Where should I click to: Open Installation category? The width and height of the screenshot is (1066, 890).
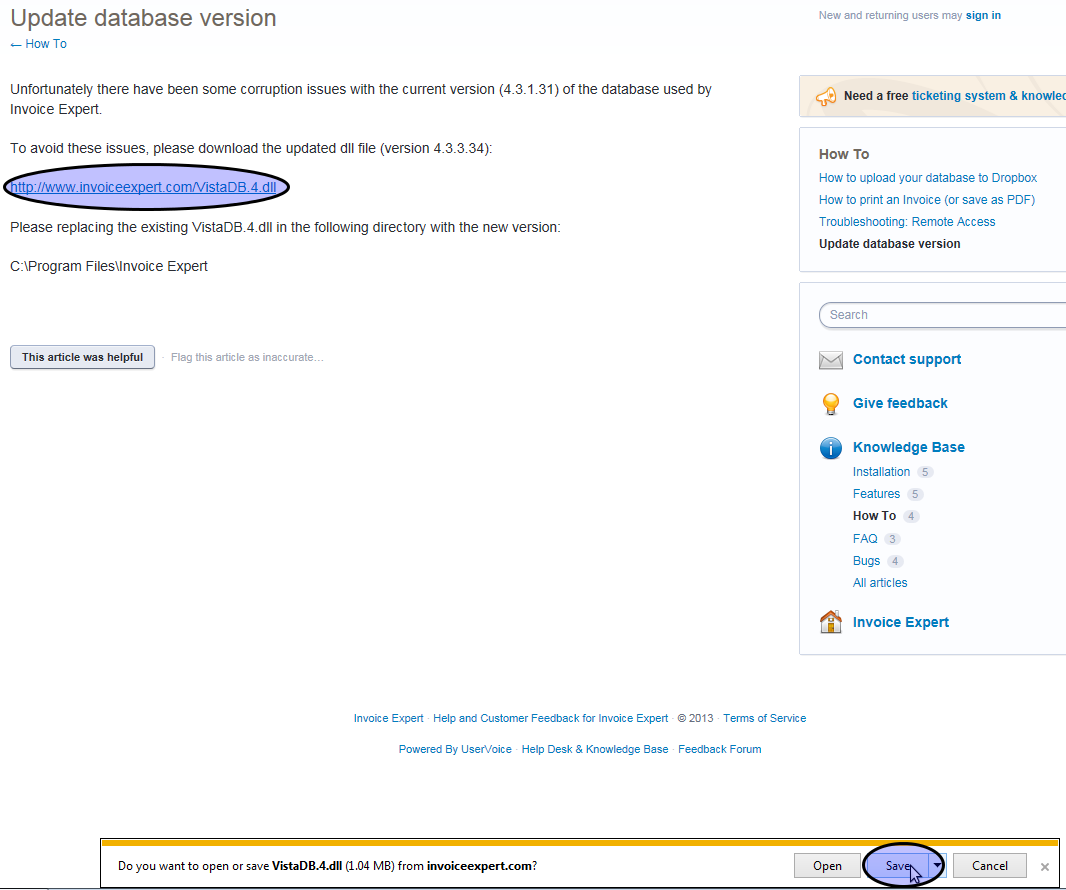coord(881,472)
